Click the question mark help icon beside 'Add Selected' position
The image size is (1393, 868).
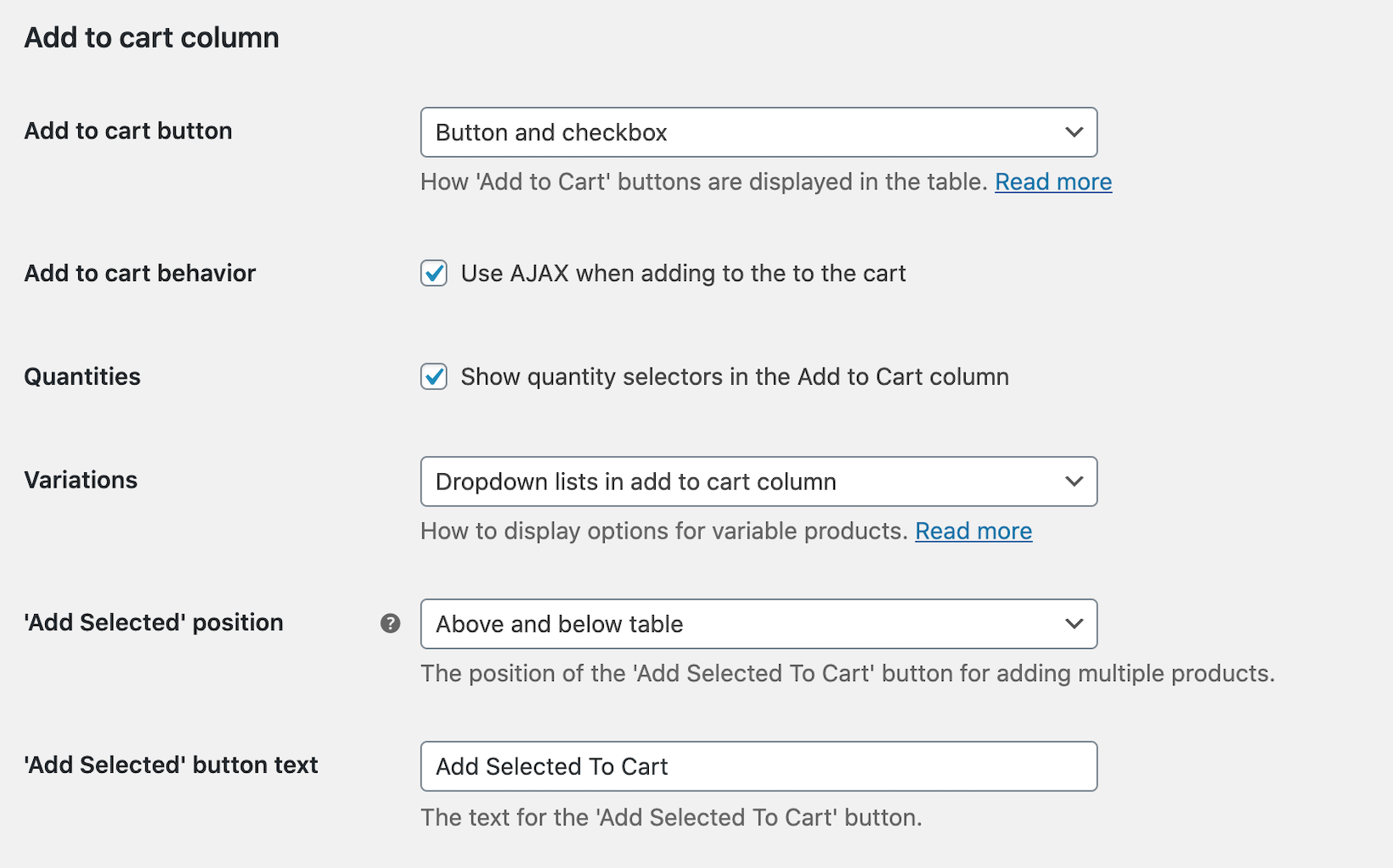(x=390, y=623)
